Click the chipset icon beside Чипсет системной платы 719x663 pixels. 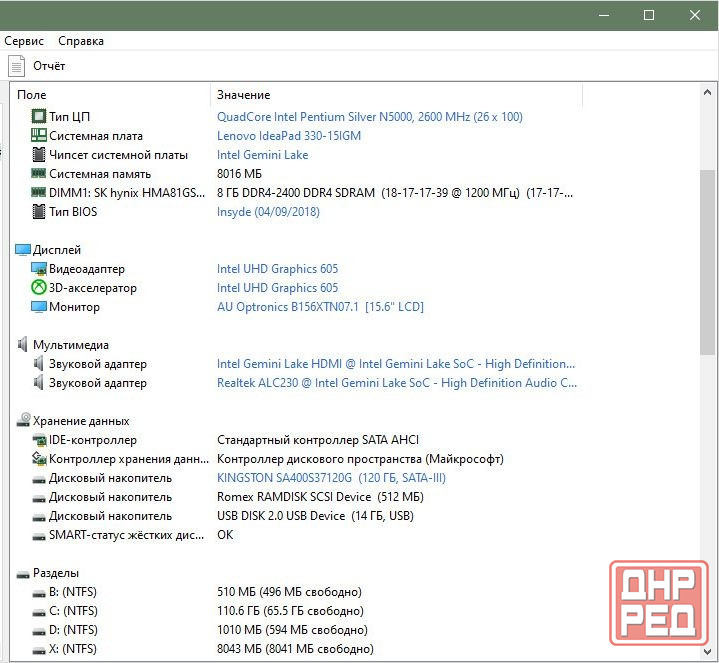point(39,155)
